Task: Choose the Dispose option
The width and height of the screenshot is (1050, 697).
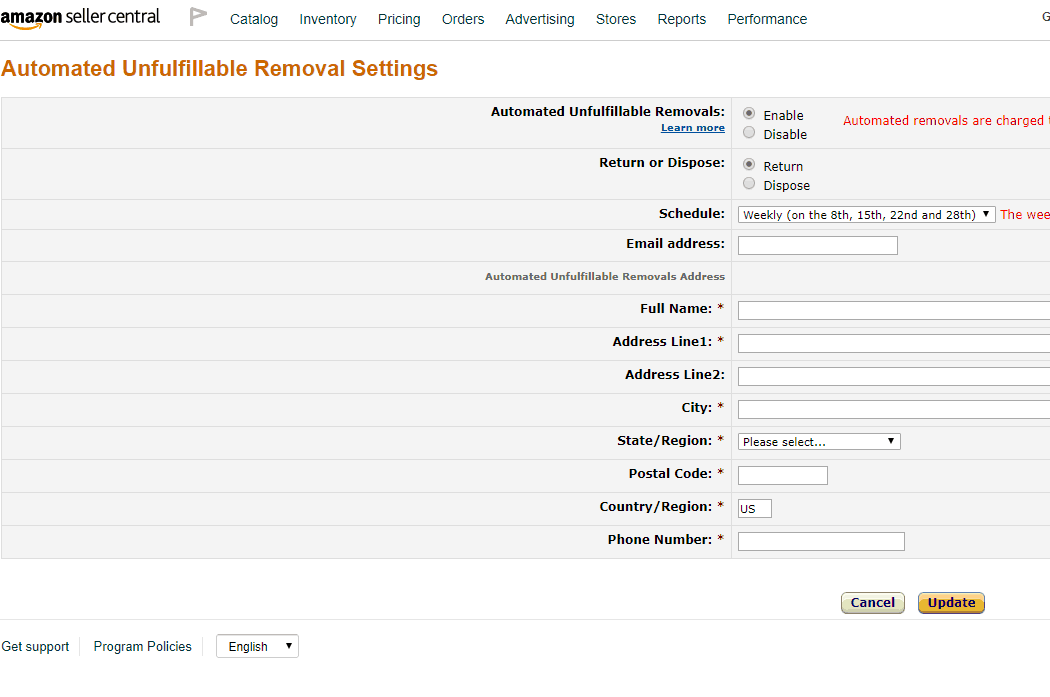Action: coord(749,183)
